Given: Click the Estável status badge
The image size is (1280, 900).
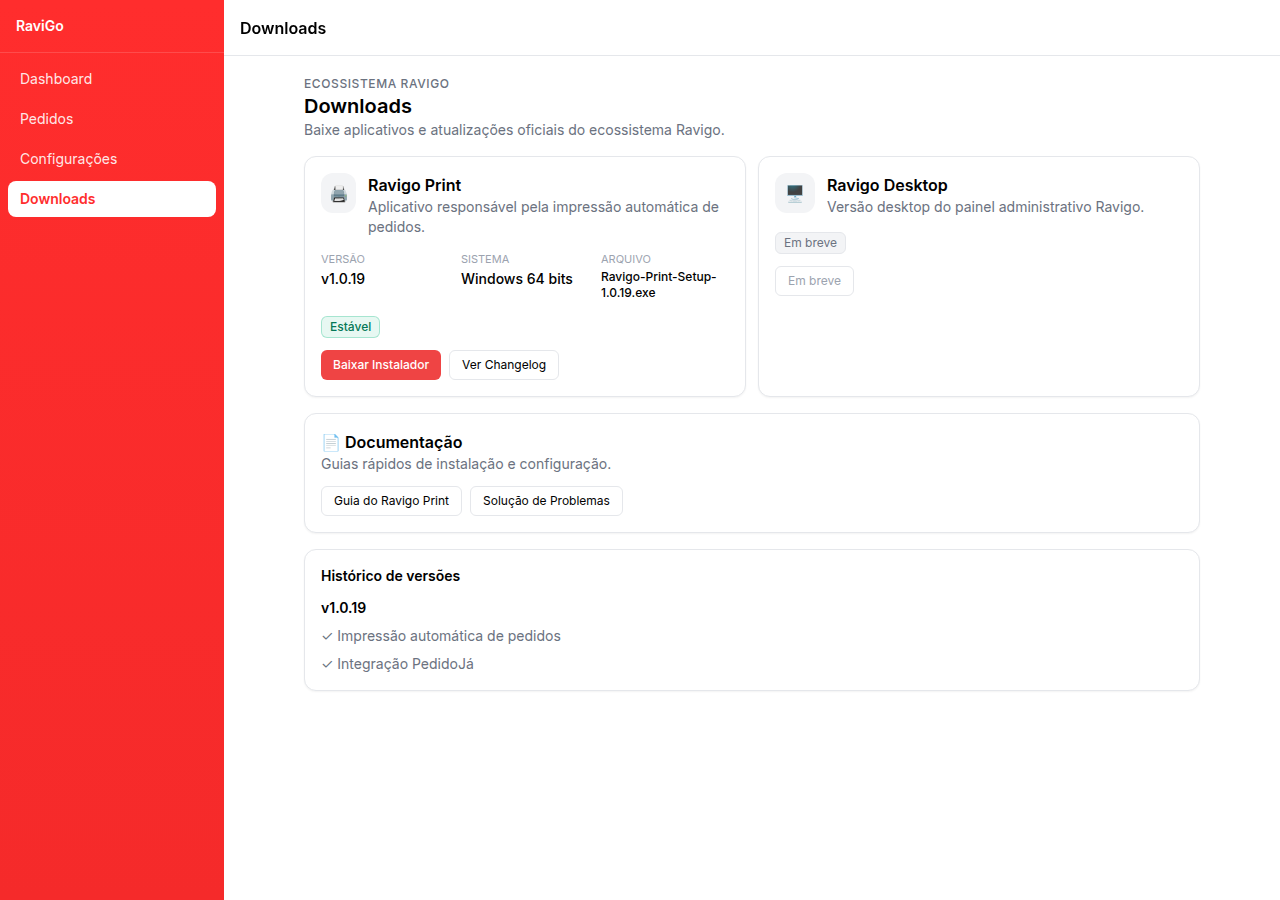Looking at the screenshot, I should tap(350, 327).
